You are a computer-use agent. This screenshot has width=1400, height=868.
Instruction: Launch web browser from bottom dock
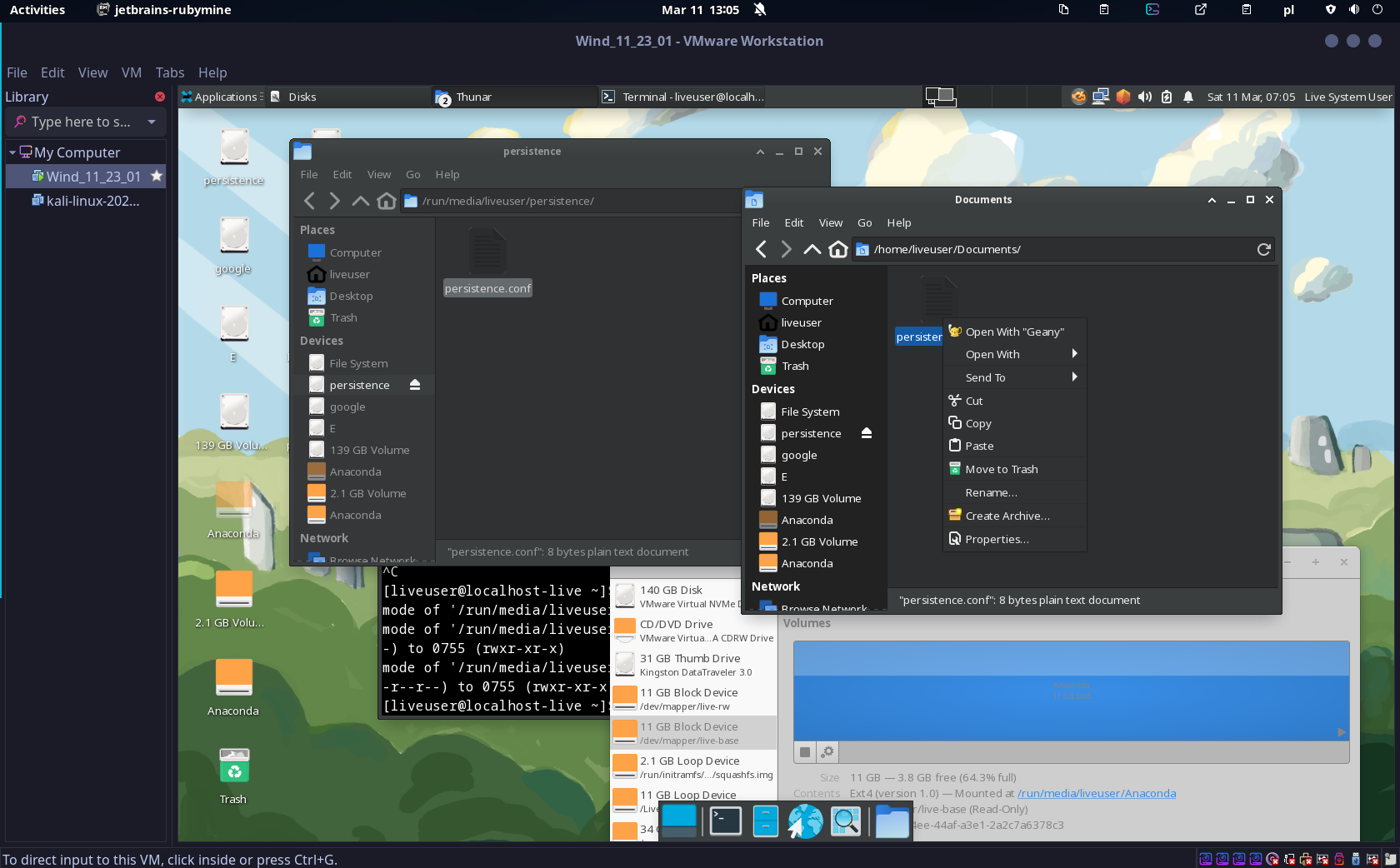[x=806, y=821]
